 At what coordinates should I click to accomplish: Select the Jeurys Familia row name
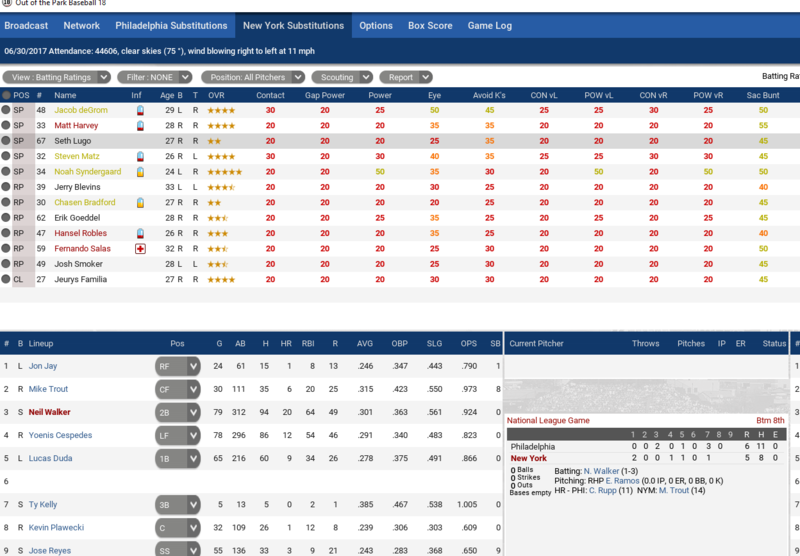(81, 280)
